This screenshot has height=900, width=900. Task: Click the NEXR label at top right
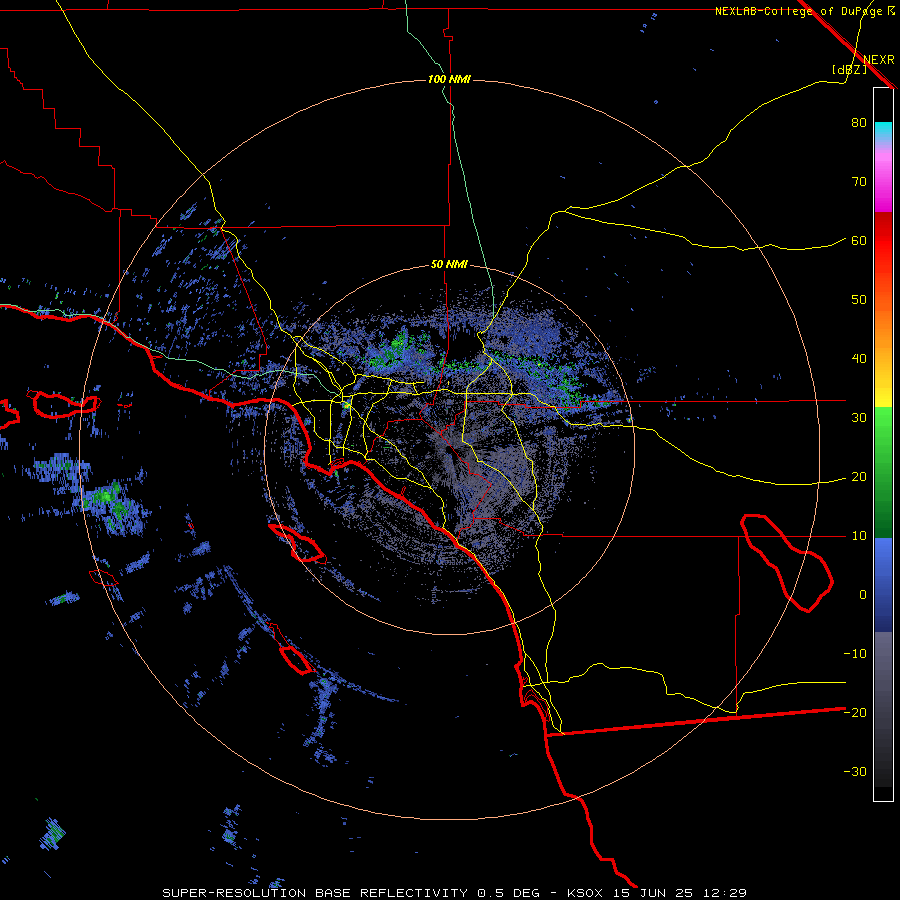coord(878,60)
